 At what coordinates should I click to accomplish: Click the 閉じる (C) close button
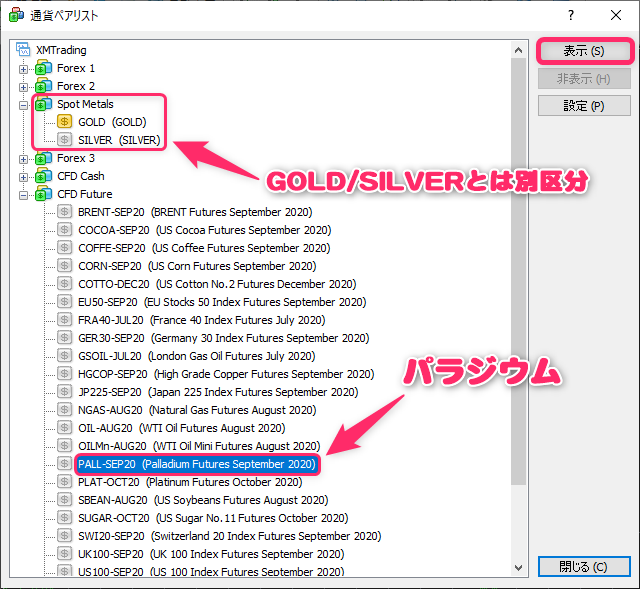(584, 567)
